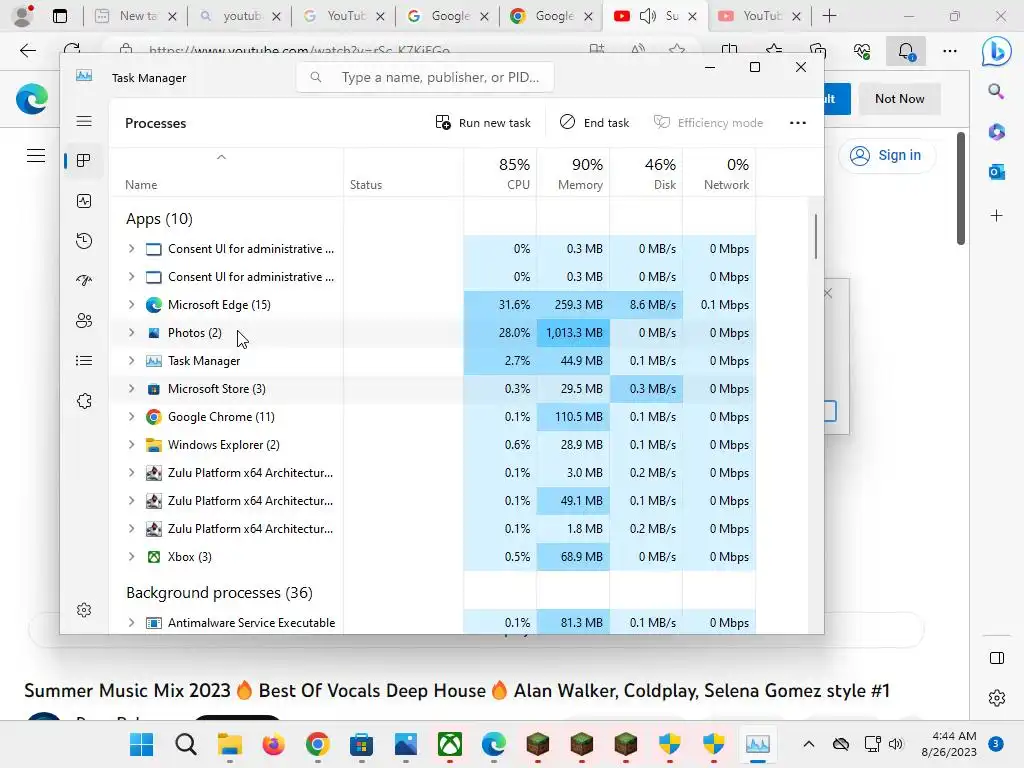Sort processes by Memory column

573,173
